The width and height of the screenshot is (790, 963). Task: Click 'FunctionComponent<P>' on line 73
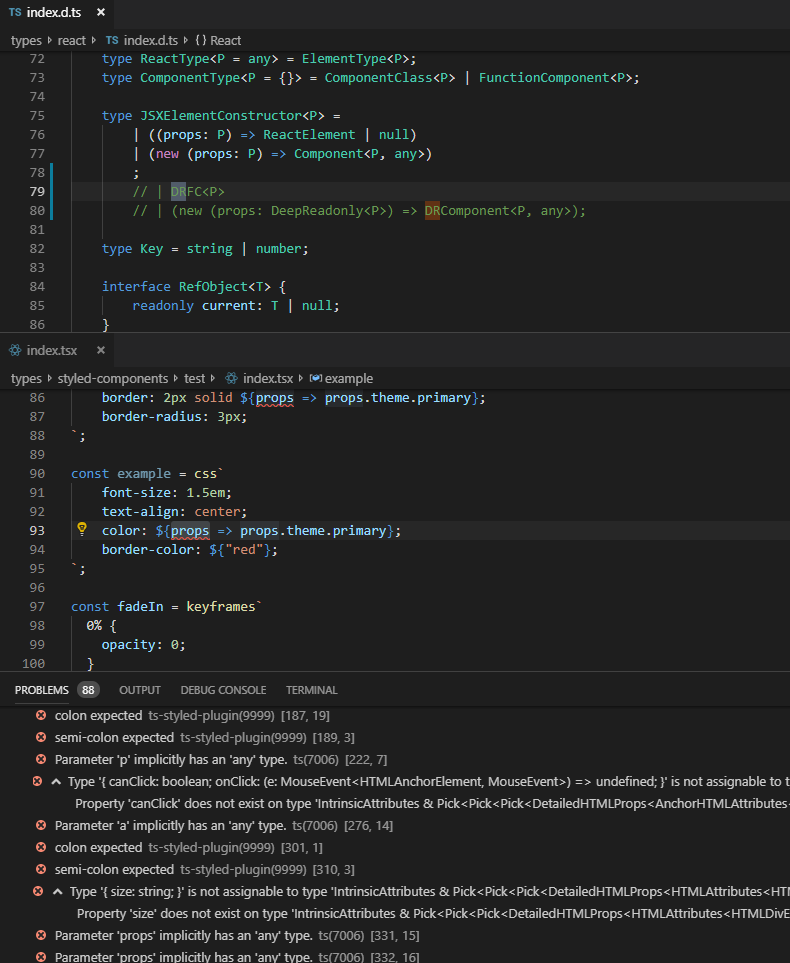(555, 77)
